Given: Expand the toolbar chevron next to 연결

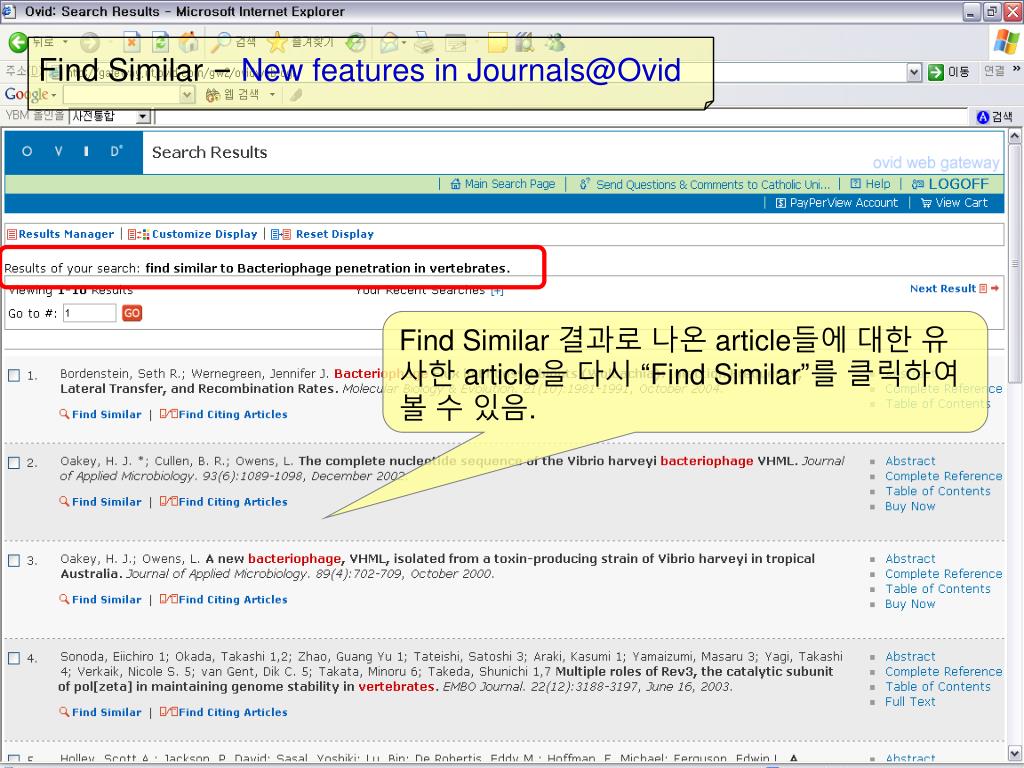Looking at the screenshot, I should (1016, 69).
